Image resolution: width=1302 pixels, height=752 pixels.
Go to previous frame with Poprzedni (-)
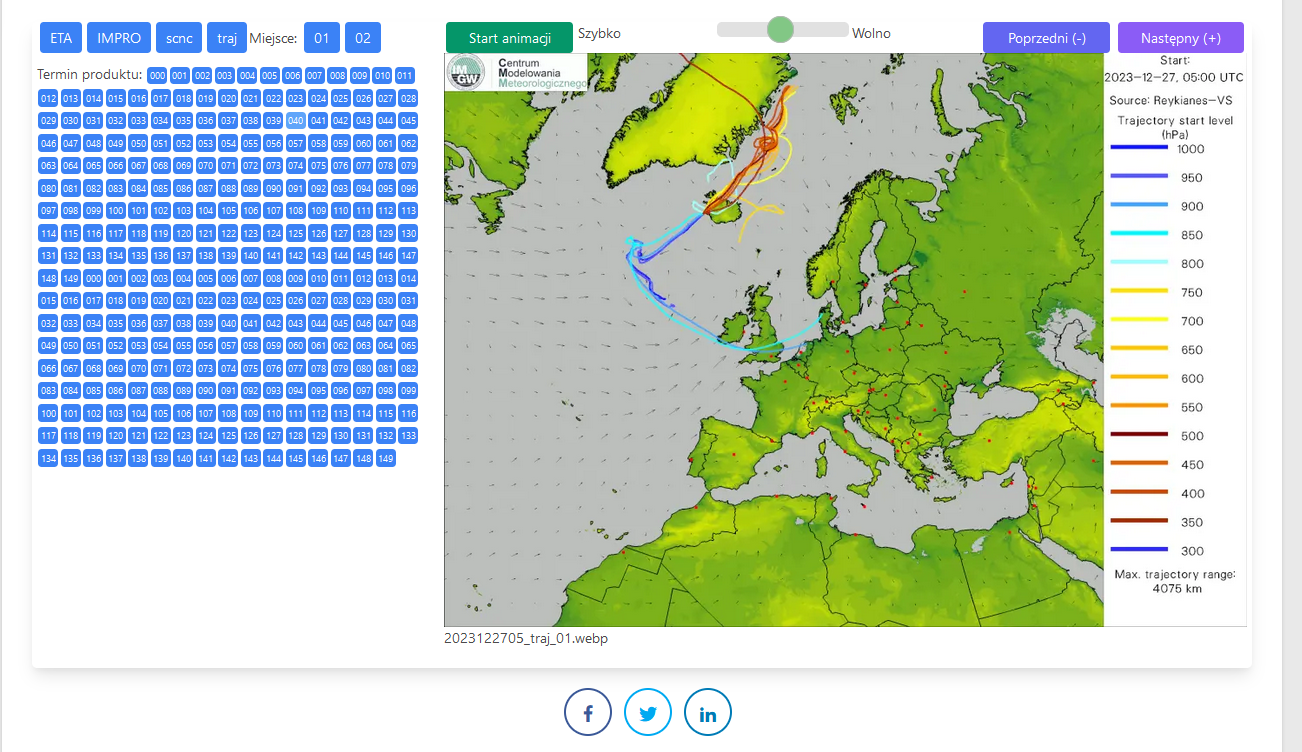point(1046,38)
